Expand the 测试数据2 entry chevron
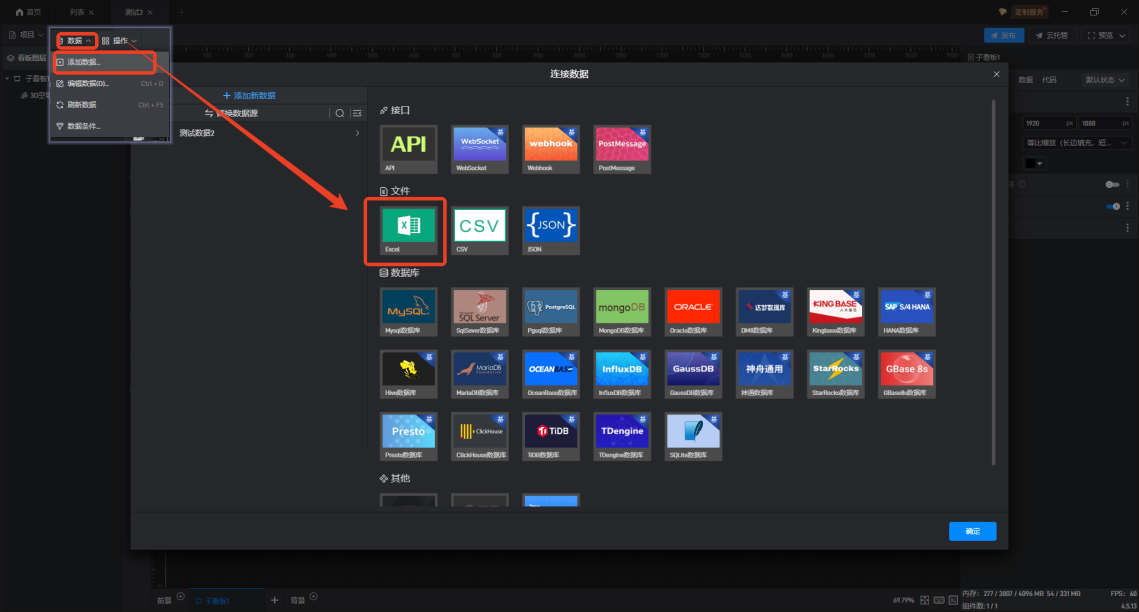 click(x=357, y=133)
